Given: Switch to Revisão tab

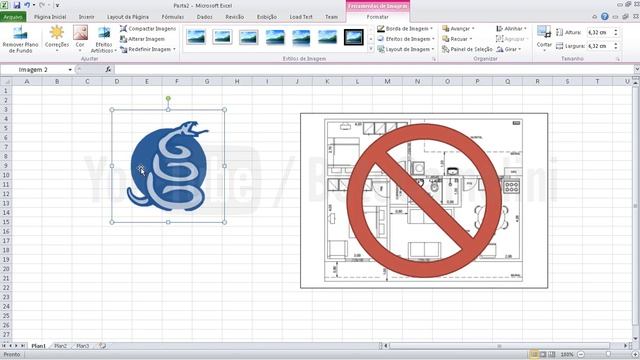Looking at the screenshot, I should click(x=235, y=17).
